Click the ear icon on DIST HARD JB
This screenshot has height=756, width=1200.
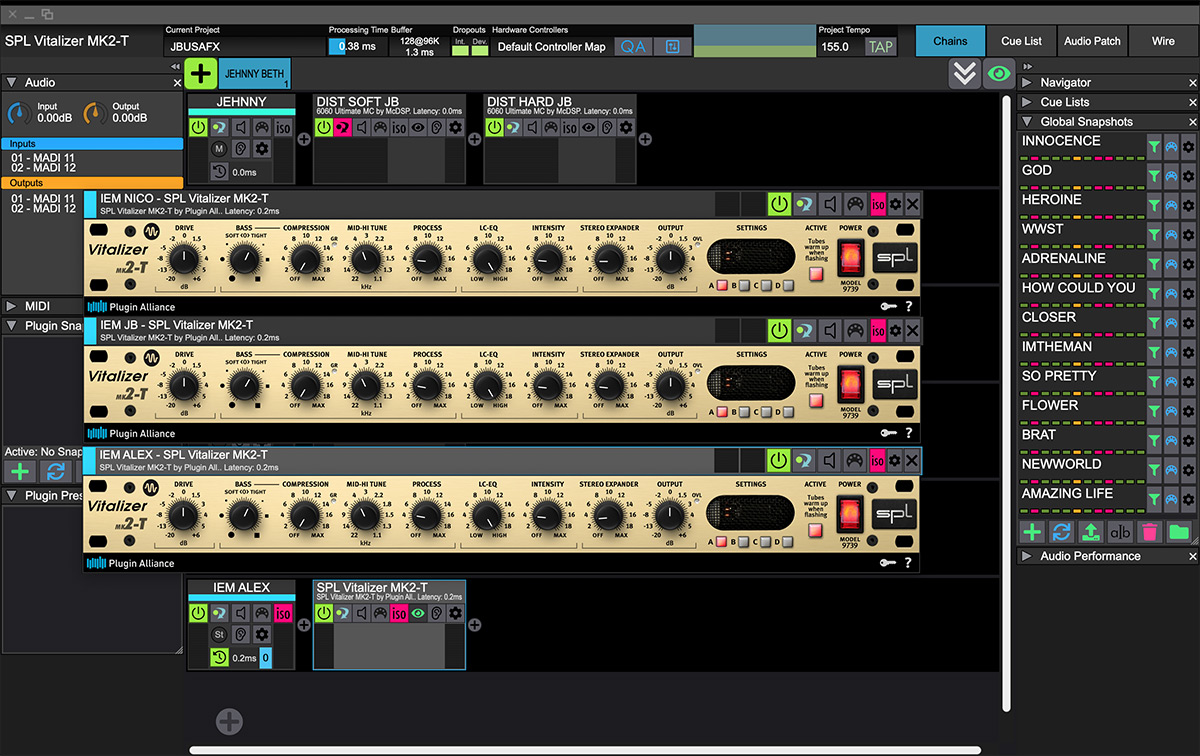tap(605, 128)
